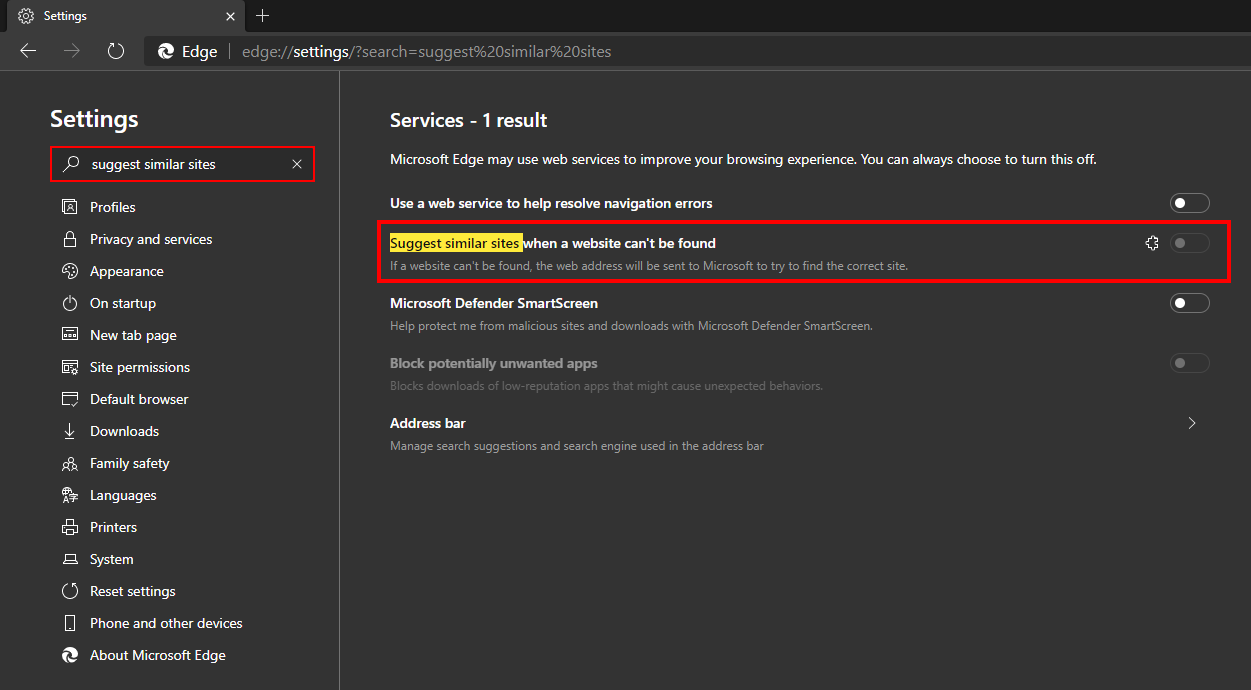This screenshot has width=1251, height=690.
Task: Toggle Use a web service for navigation errors
Action: pos(1190,203)
